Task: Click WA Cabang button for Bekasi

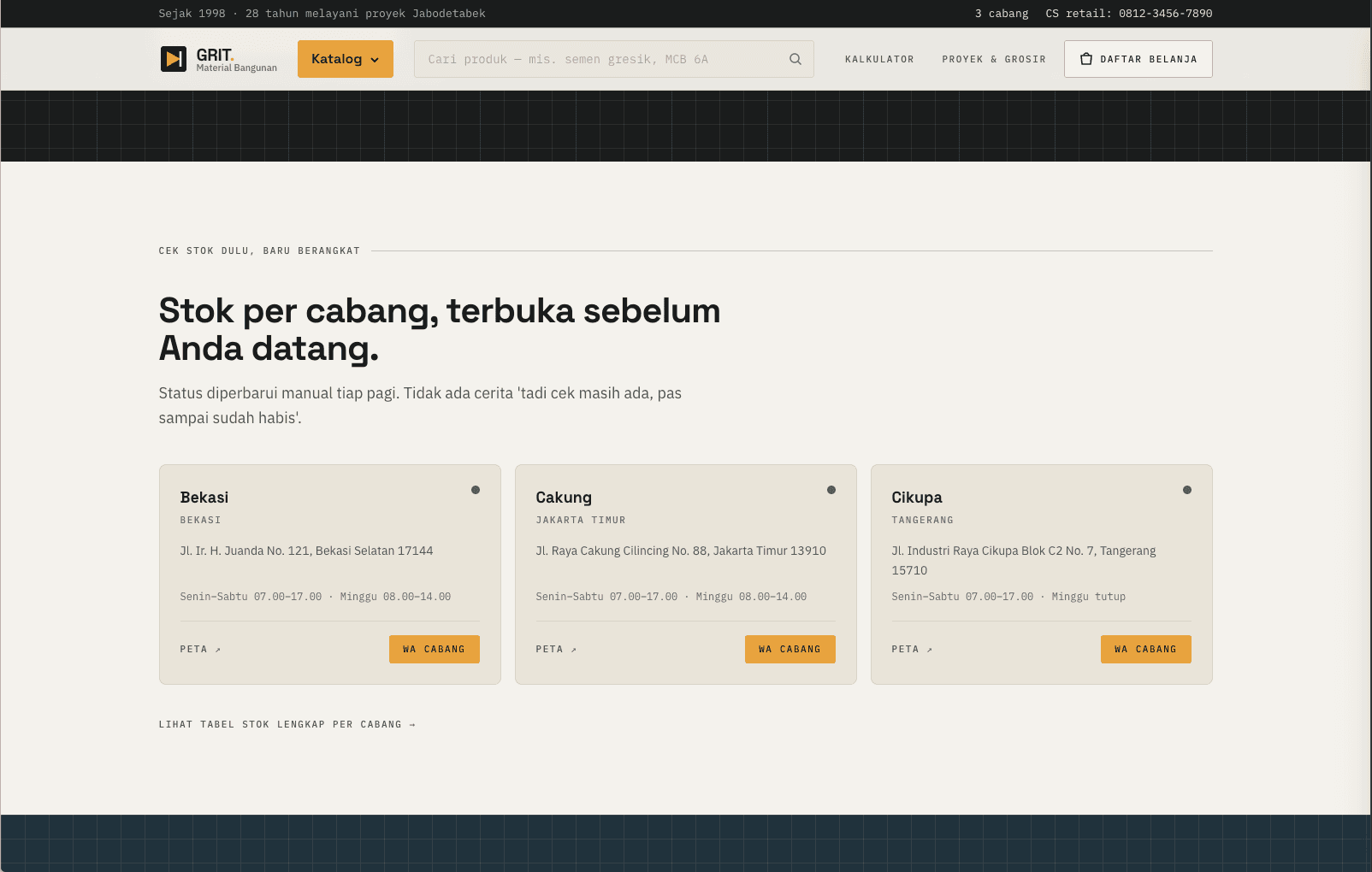Action: [x=435, y=649]
